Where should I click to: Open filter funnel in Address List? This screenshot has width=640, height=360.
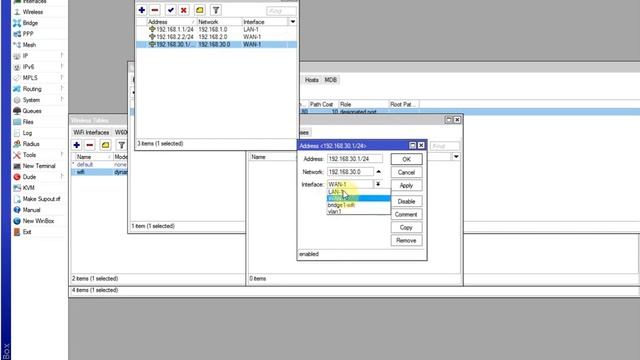[216, 10]
